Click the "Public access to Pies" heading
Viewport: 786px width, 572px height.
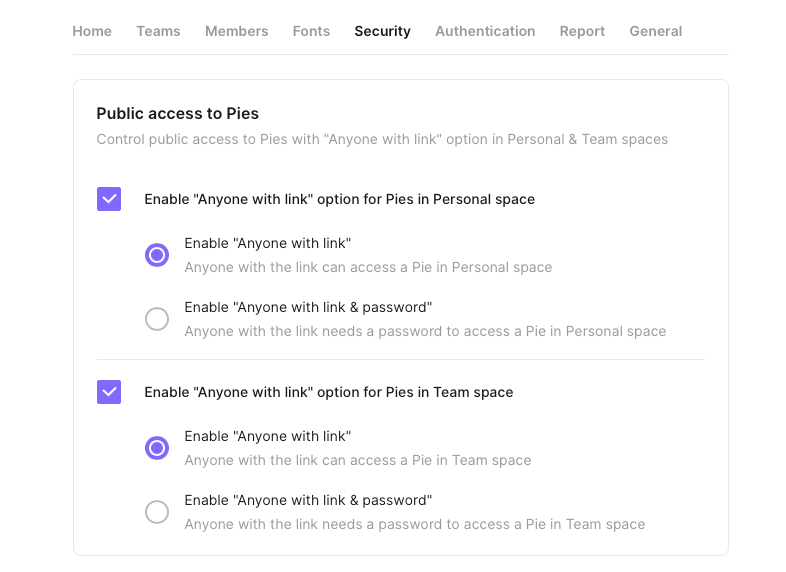178,114
